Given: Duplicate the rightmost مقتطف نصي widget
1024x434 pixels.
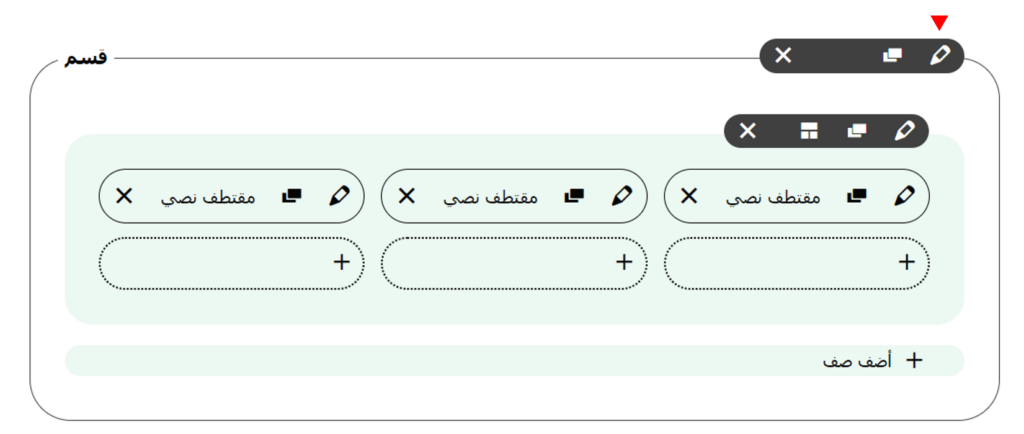Looking at the screenshot, I should pyautogui.click(x=857, y=196).
